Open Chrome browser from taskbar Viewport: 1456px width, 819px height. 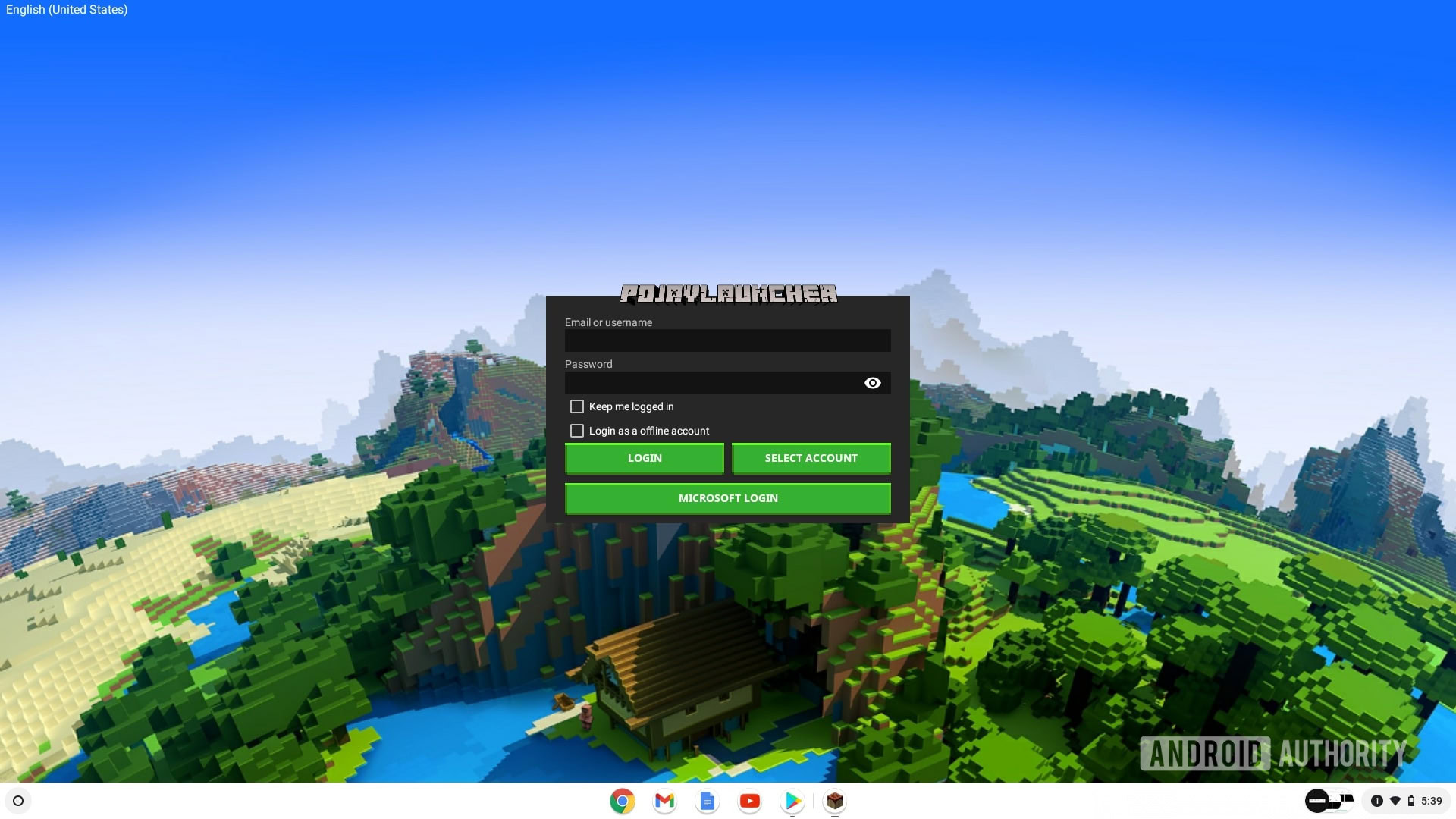click(621, 800)
